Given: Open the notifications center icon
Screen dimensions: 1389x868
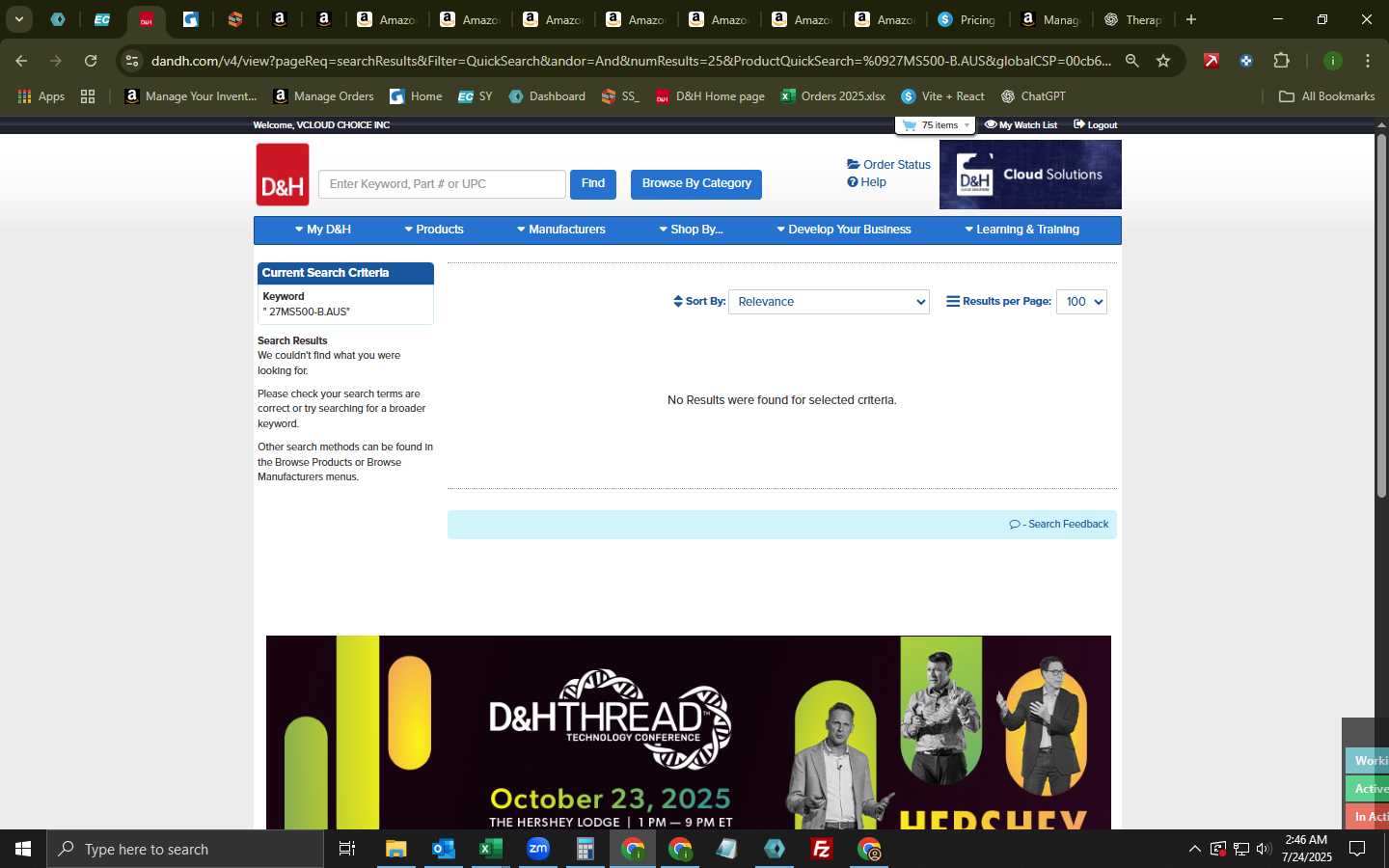Looking at the screenshot, I should [1357, 849].
